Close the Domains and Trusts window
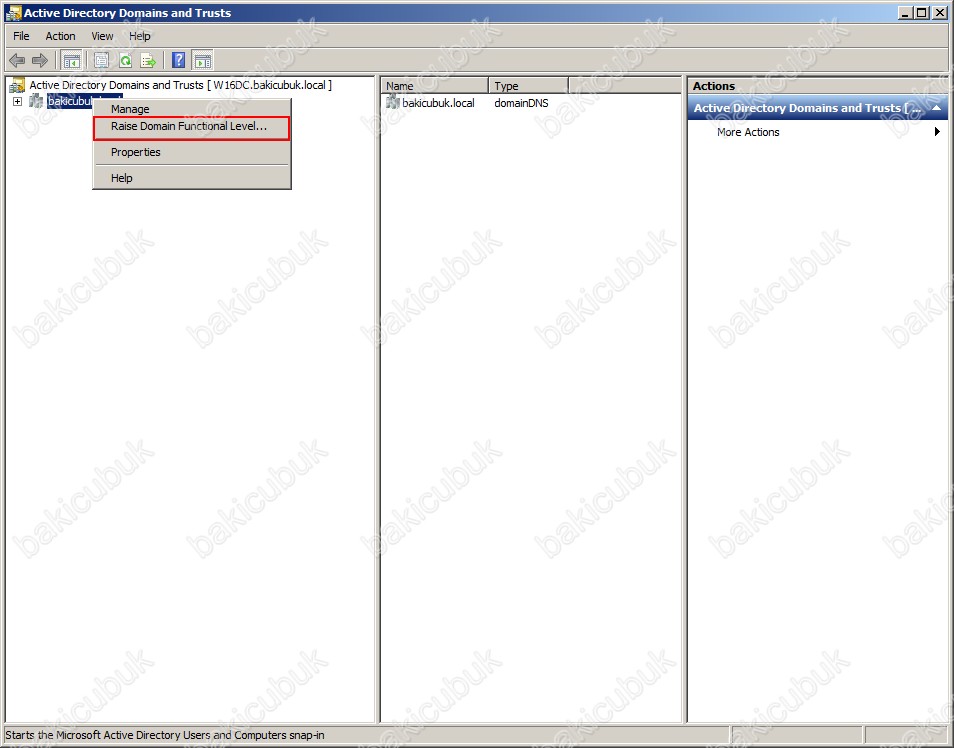The height and width of the screenshot is (748, 954). point(939,12)
